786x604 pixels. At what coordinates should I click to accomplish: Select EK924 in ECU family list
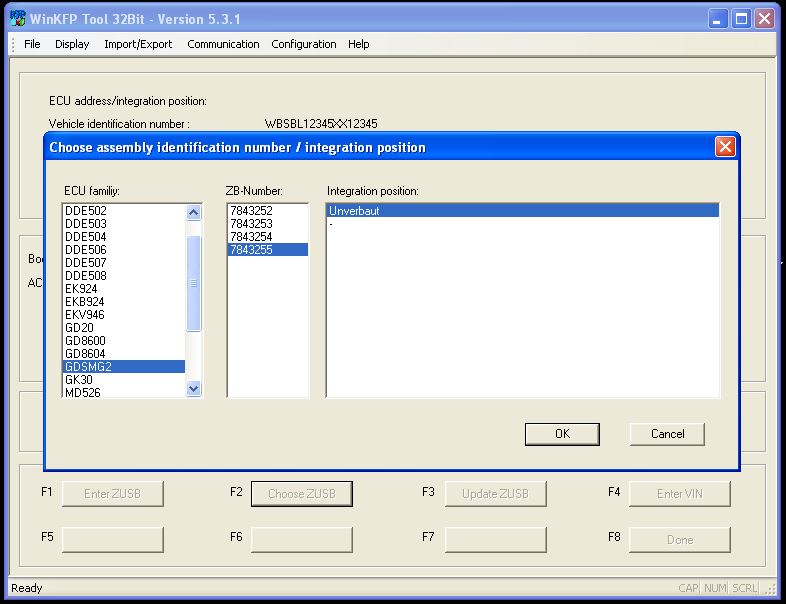pyautogui.click(x=123, y=289)
